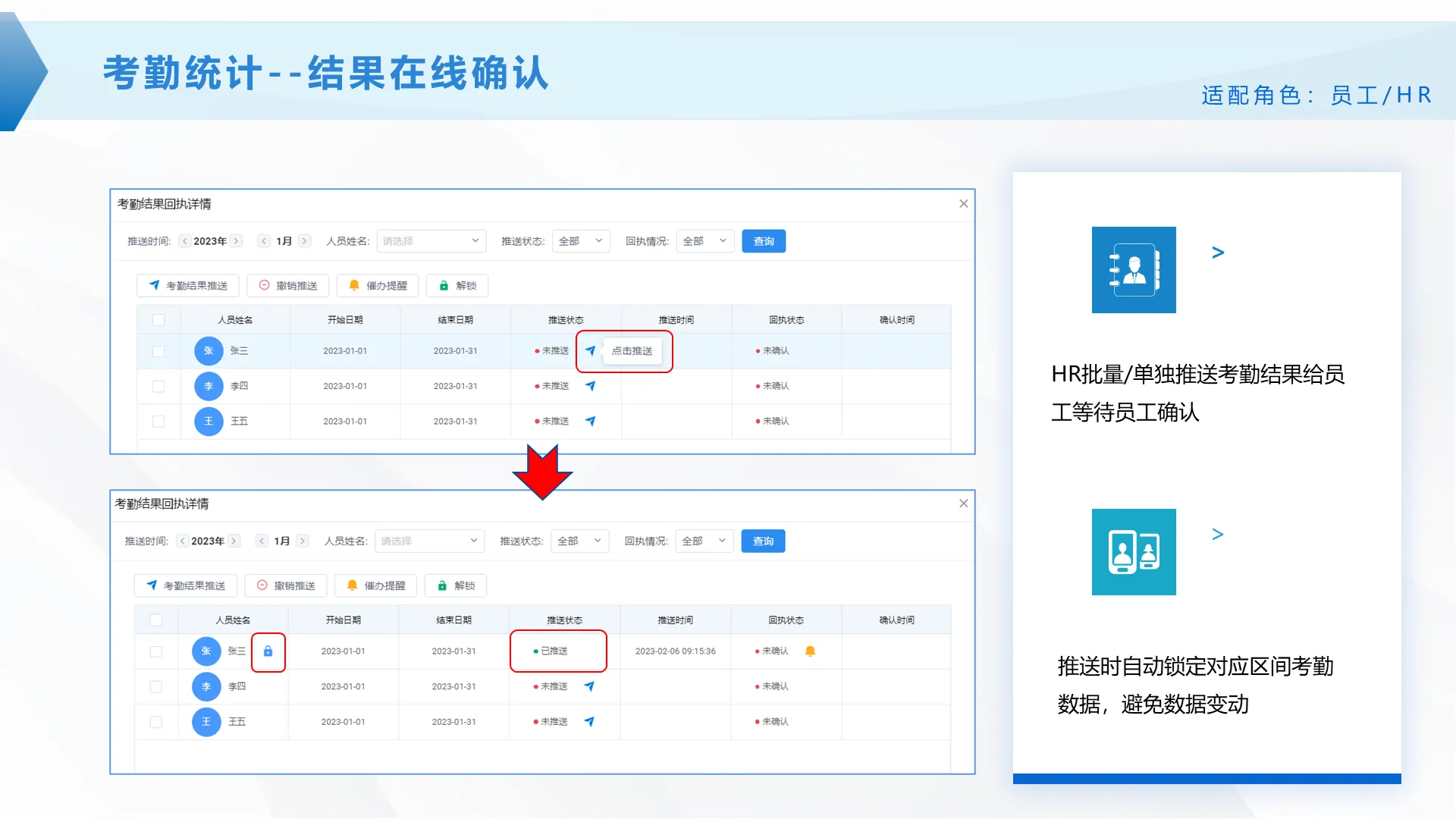Click the send icon in 张三's row, top dialog
Screen dimensions: 1456x819
[x=590, y=351]
